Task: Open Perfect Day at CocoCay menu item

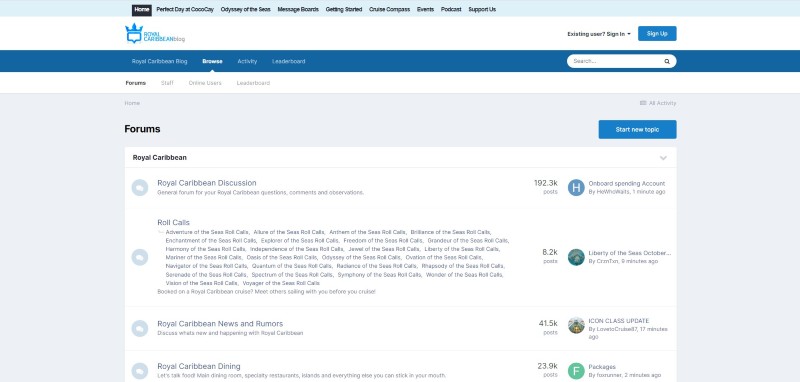Action: (x=185, y=9)
